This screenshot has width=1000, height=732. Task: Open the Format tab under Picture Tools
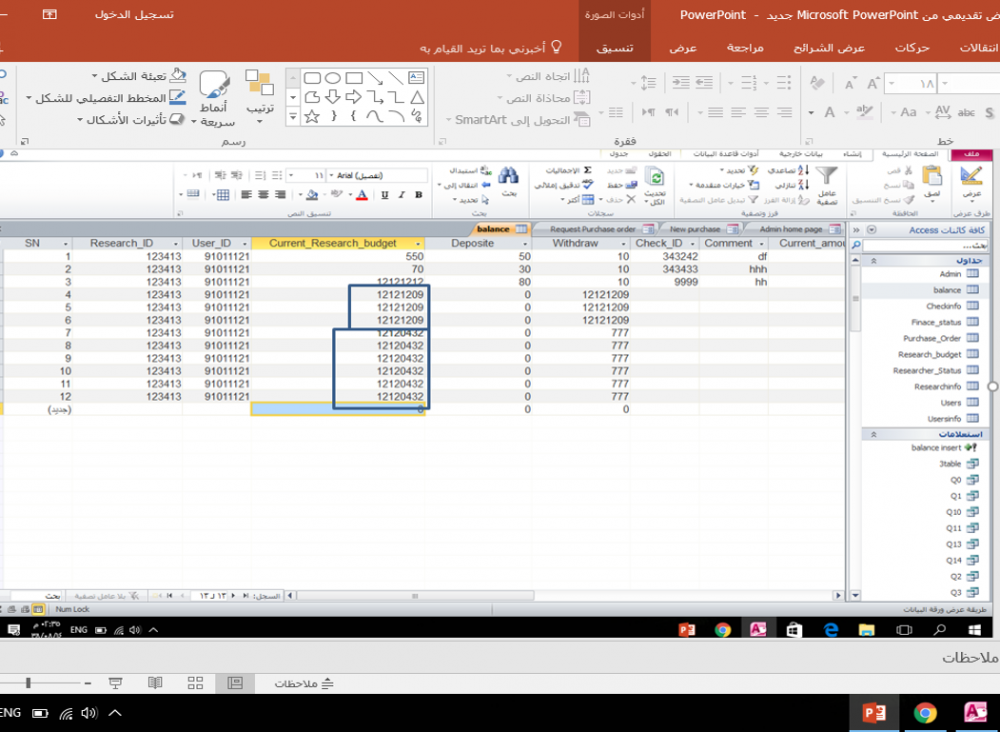613,48
